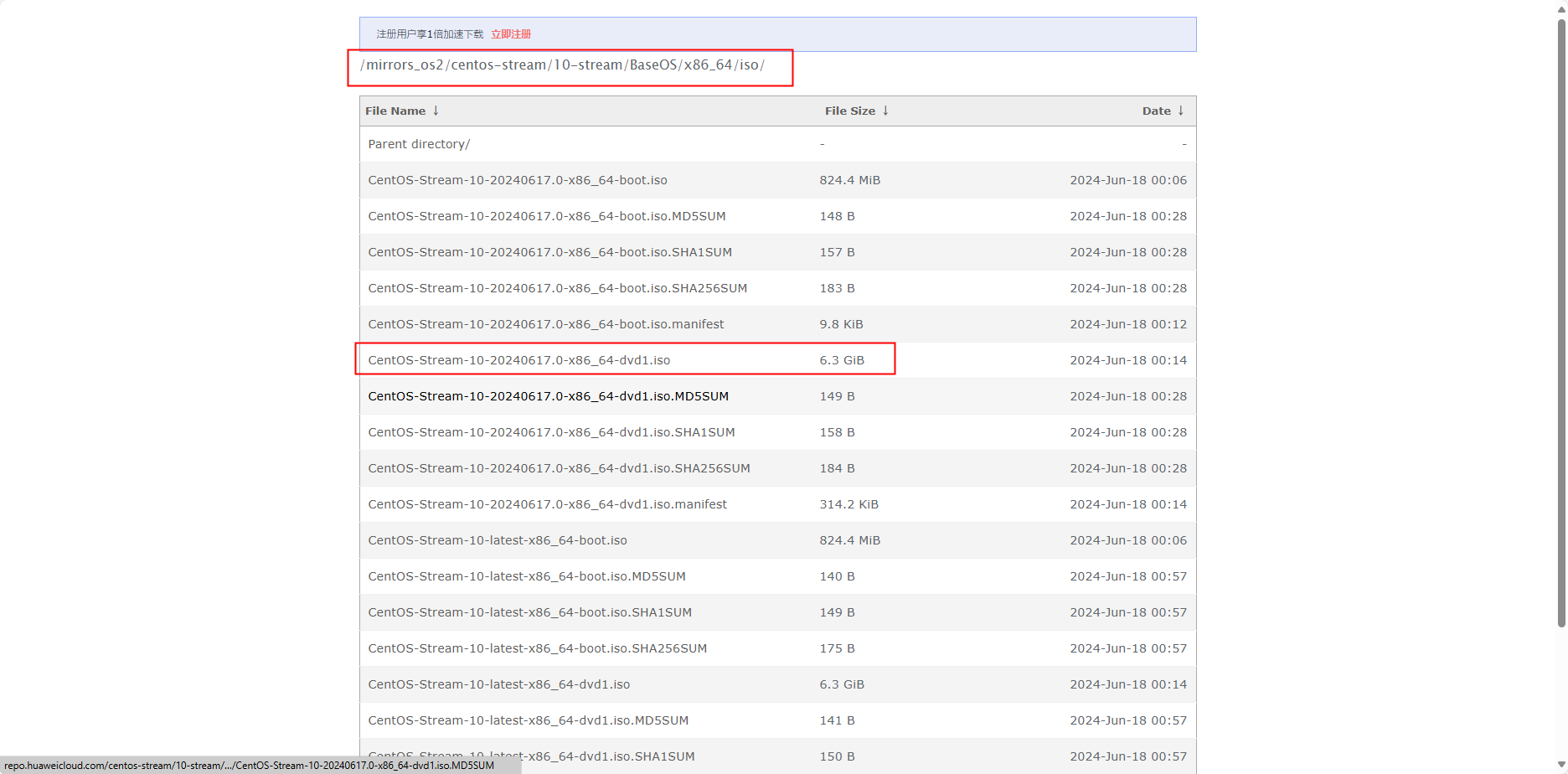The image size is (1568, 774).
Task: Click the /mirrors_os2/centos-stream/ path text
Action: (x=455, y=65)
